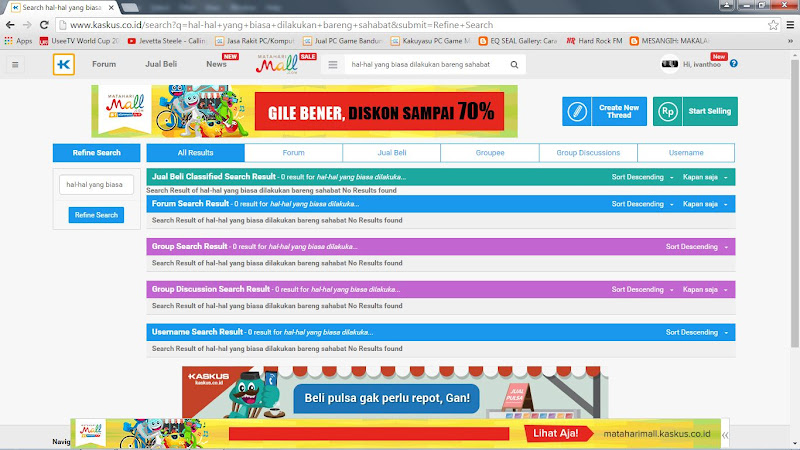The width and height of the screenshot is (800, 450).
Task: Switch to Group Discussions tab
Action: (x=588, y=153)
